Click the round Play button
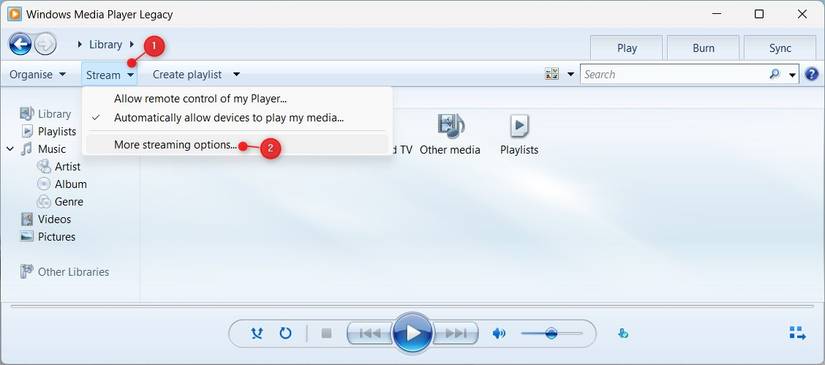Viewport: 825px width, 365px height. [x=413, y=333]
